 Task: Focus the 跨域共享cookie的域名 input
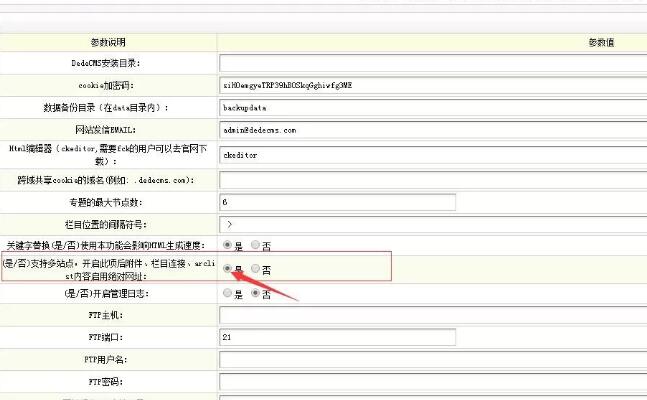(x=433, y=180)
